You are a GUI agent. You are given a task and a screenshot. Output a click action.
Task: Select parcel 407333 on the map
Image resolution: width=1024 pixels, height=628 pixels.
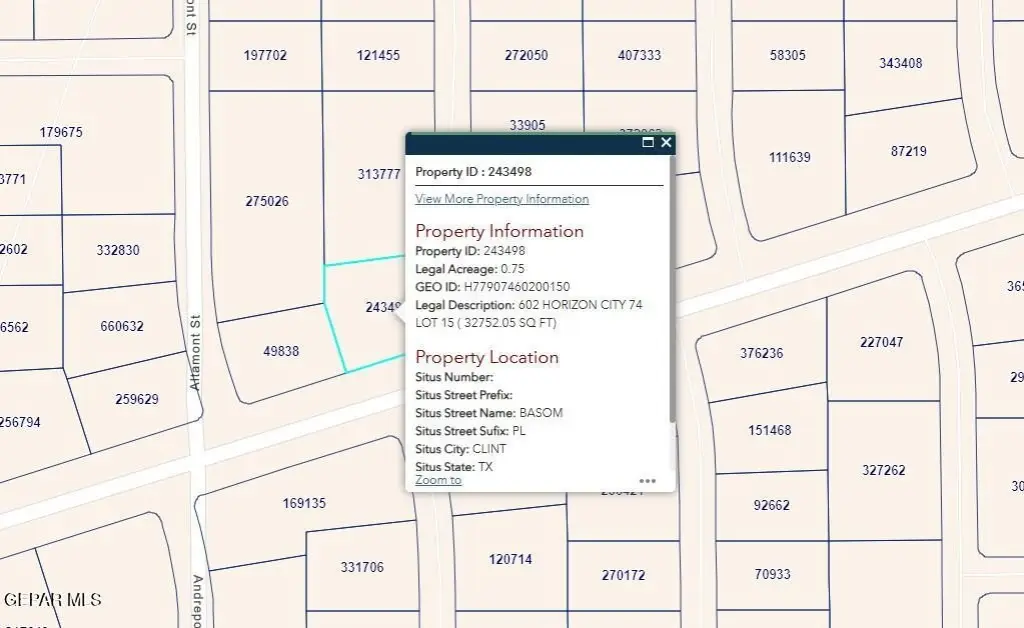click(x=639, y=55)
